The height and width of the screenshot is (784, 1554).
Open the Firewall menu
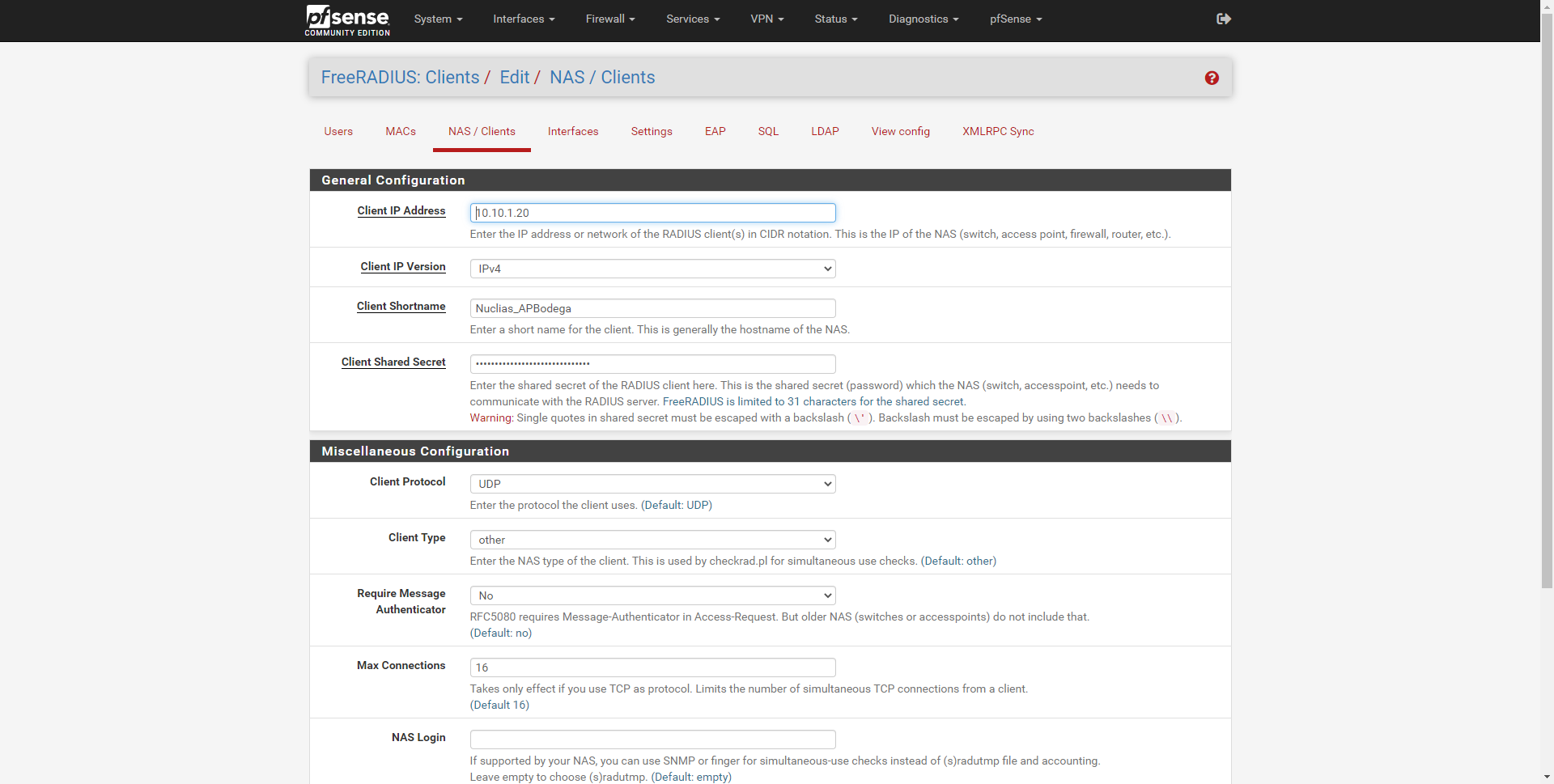click(x=610, y=19)
